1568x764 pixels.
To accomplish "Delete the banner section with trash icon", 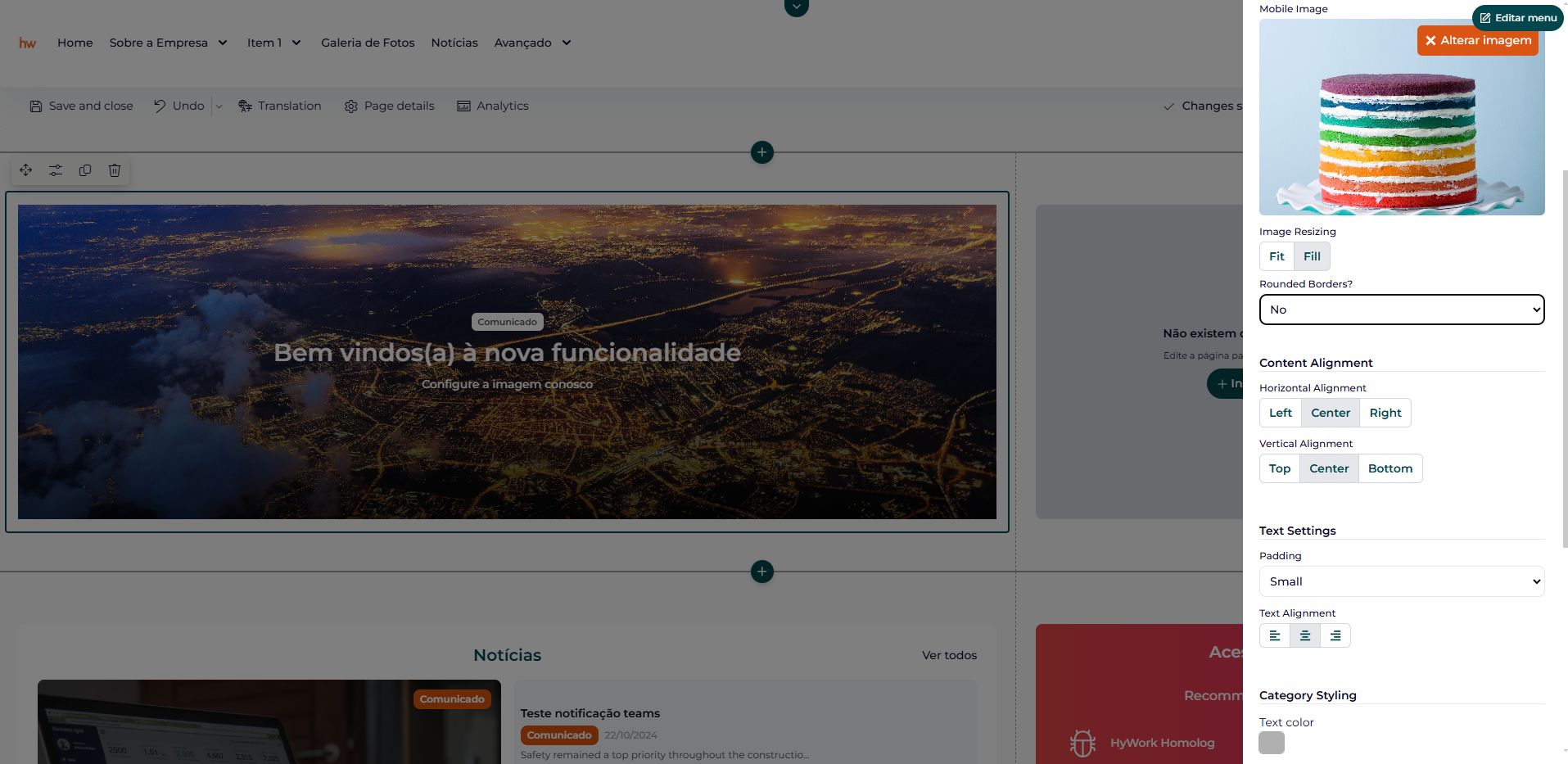I will (115, 170).
